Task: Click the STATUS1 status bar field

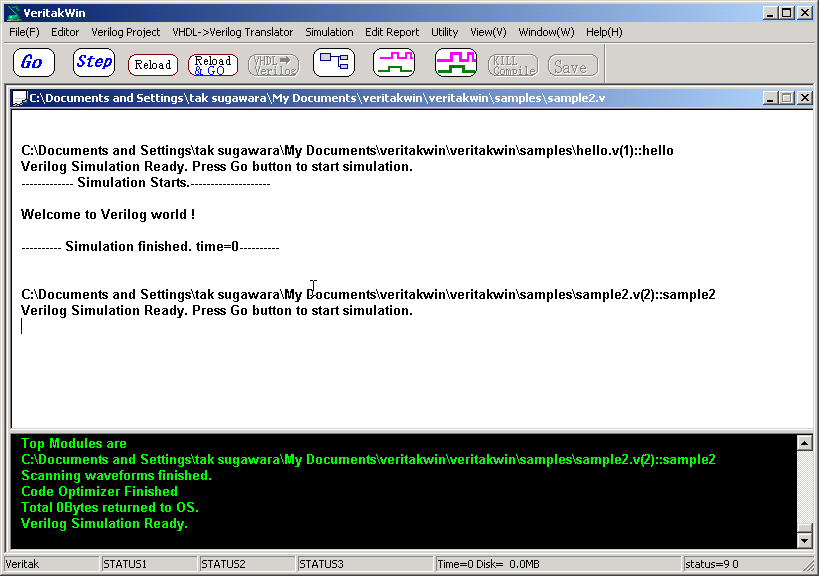Action: point(148,564)
